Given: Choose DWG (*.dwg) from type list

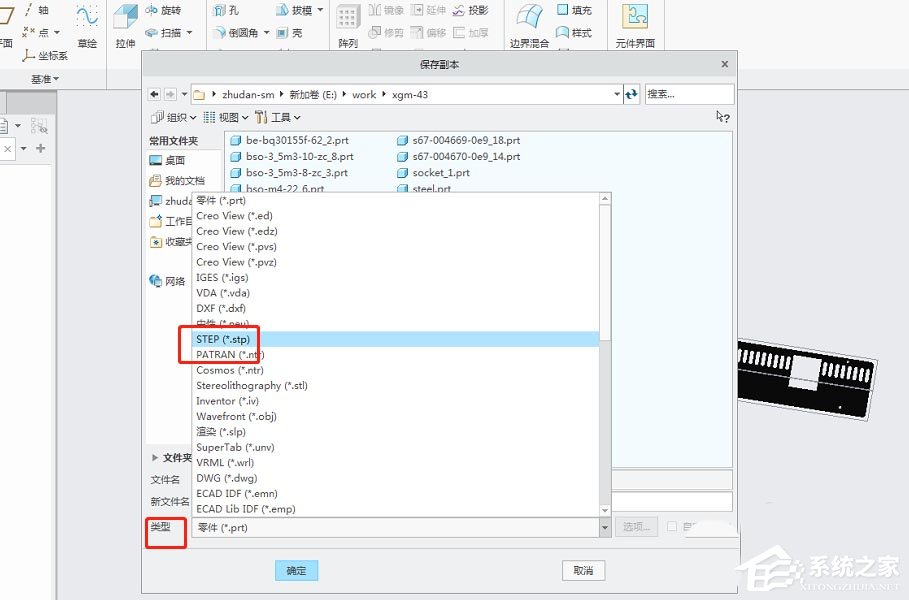Looking at the screenshot, I should tap(396, 478).
